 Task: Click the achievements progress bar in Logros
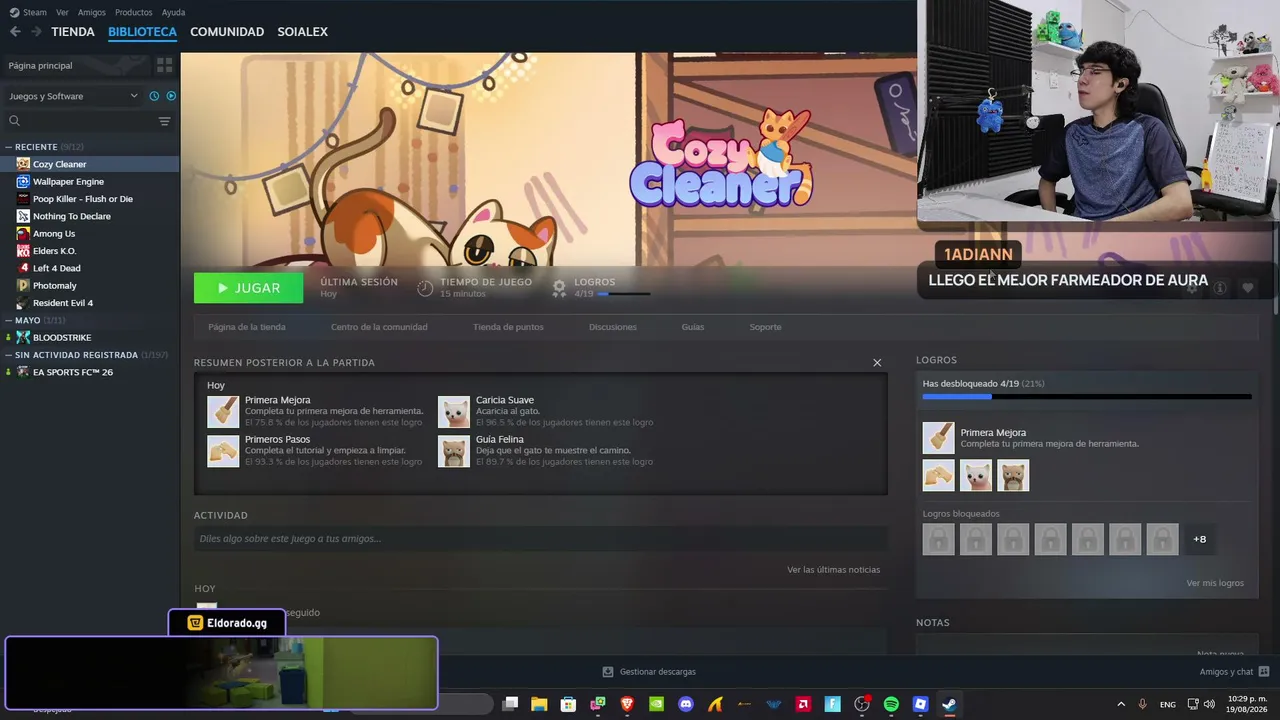click(x=1087, y=397)
